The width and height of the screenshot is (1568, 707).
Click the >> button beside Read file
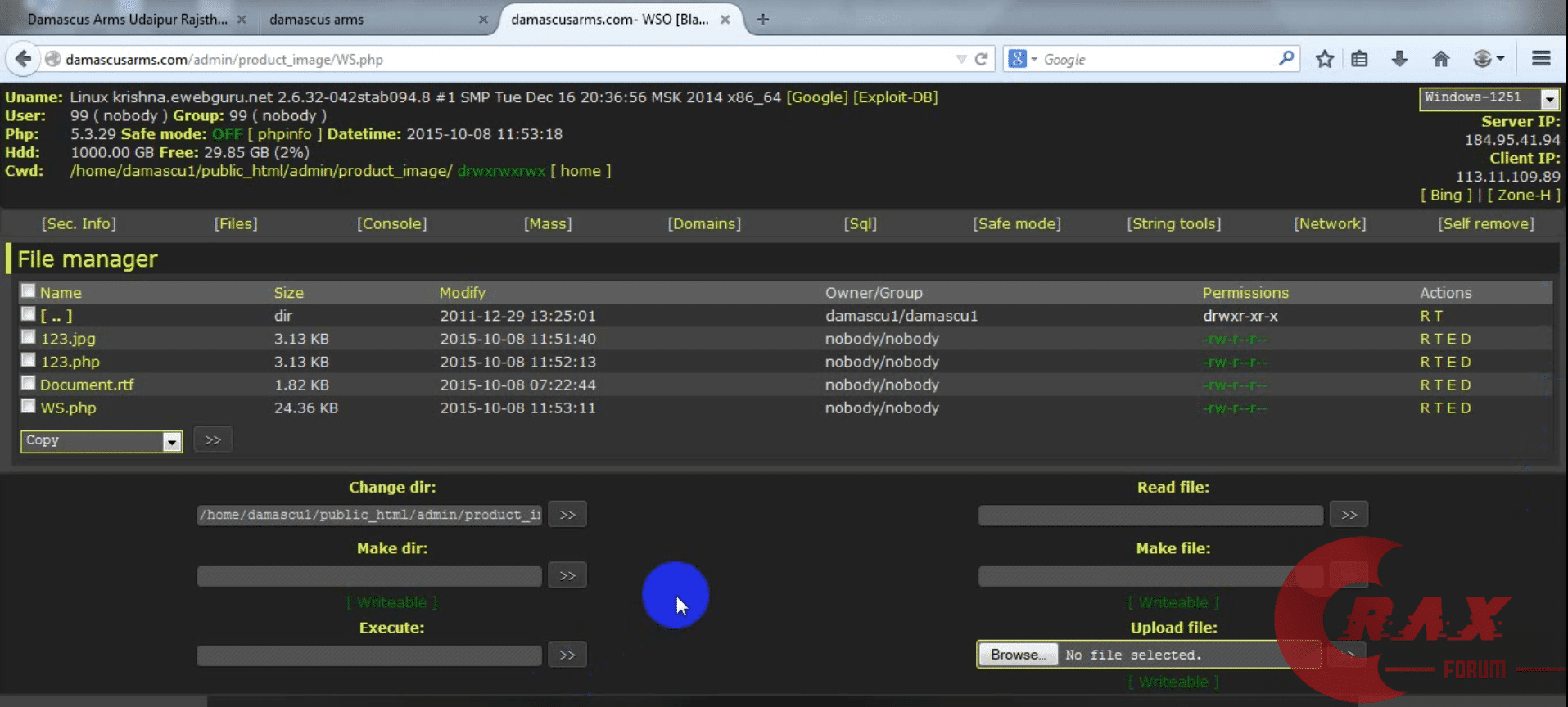1349,515
